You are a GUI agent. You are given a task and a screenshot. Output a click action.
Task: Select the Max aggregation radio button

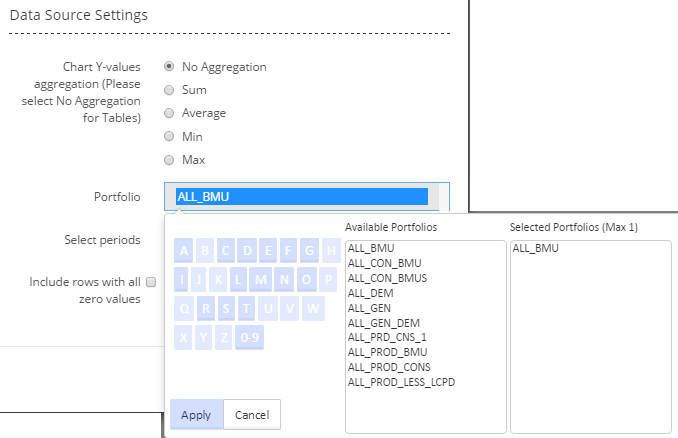point(169,159)
